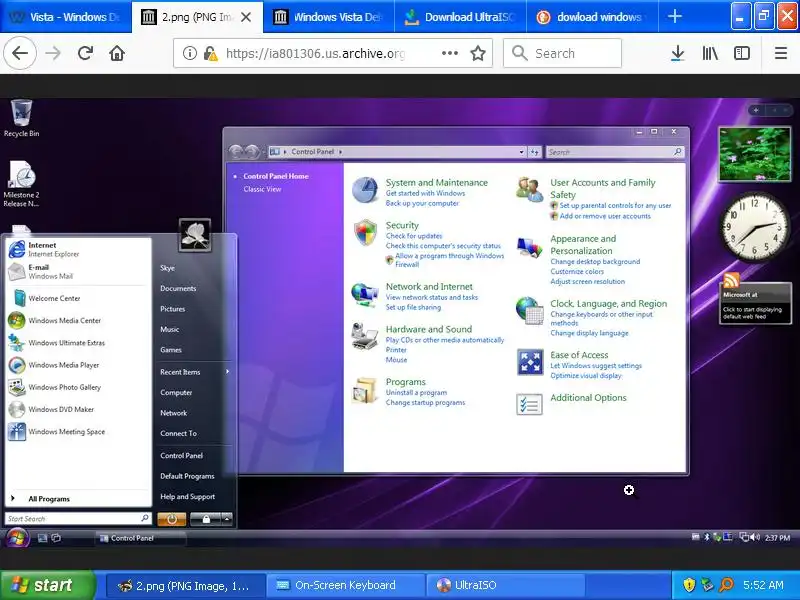
Task: Click the Recycle Bin desktop icon
Action: [21, 118]
